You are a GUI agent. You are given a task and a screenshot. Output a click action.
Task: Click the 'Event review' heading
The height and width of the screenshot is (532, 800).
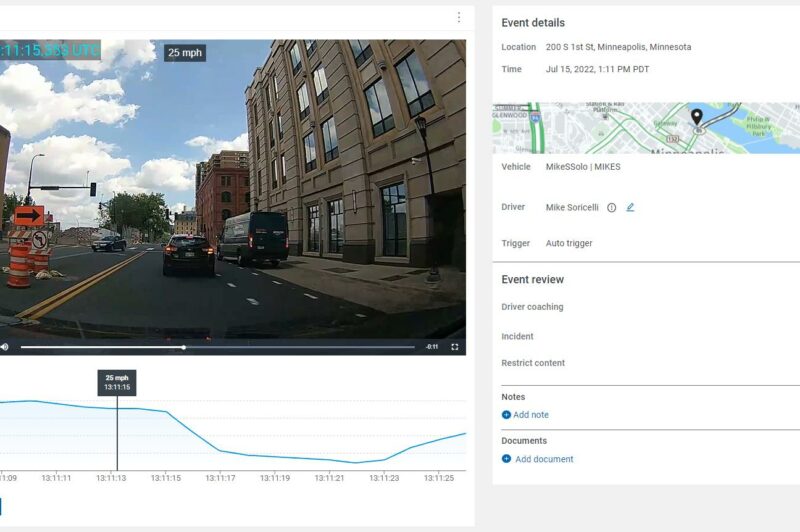[x=532, y=280]
